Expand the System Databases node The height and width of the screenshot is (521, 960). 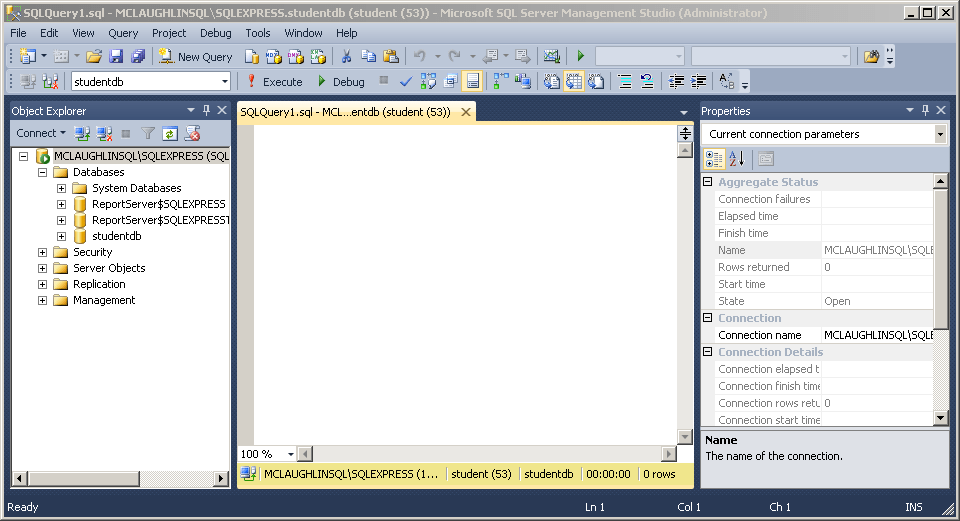click(x=61, y=188)
